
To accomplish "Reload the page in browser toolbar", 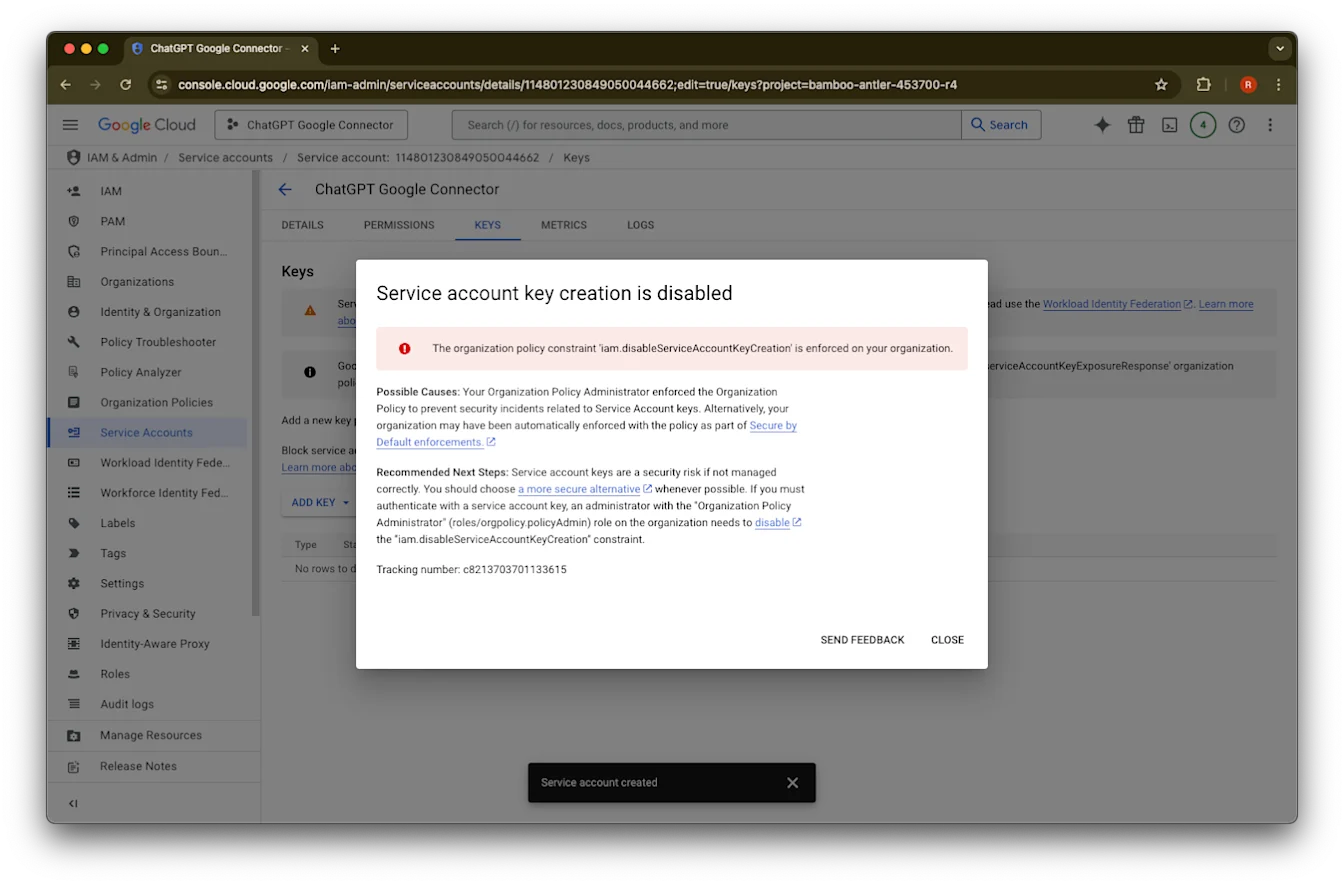I will tap(126, 85).
